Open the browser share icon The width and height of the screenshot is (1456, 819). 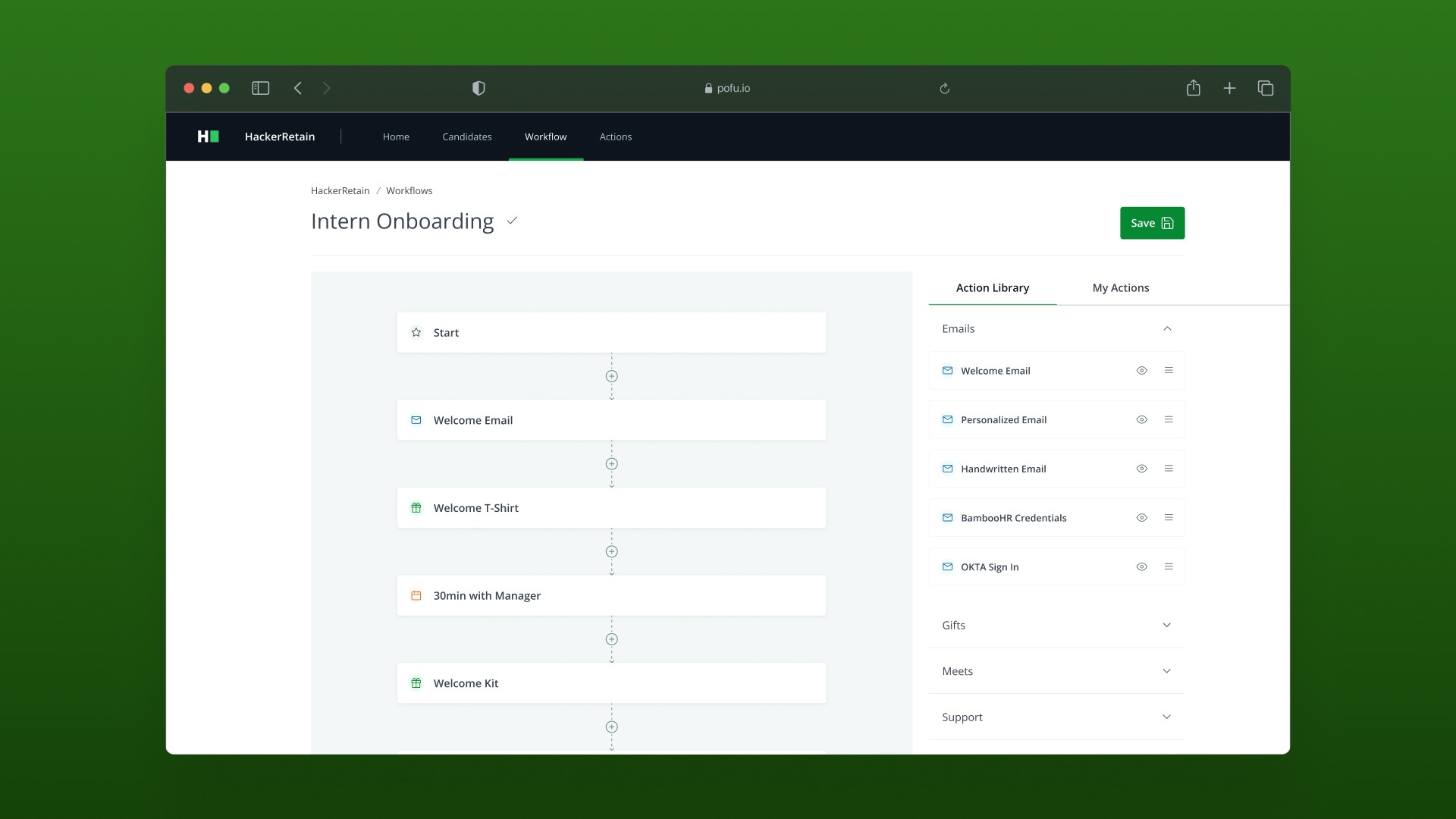click(1194, 87)
